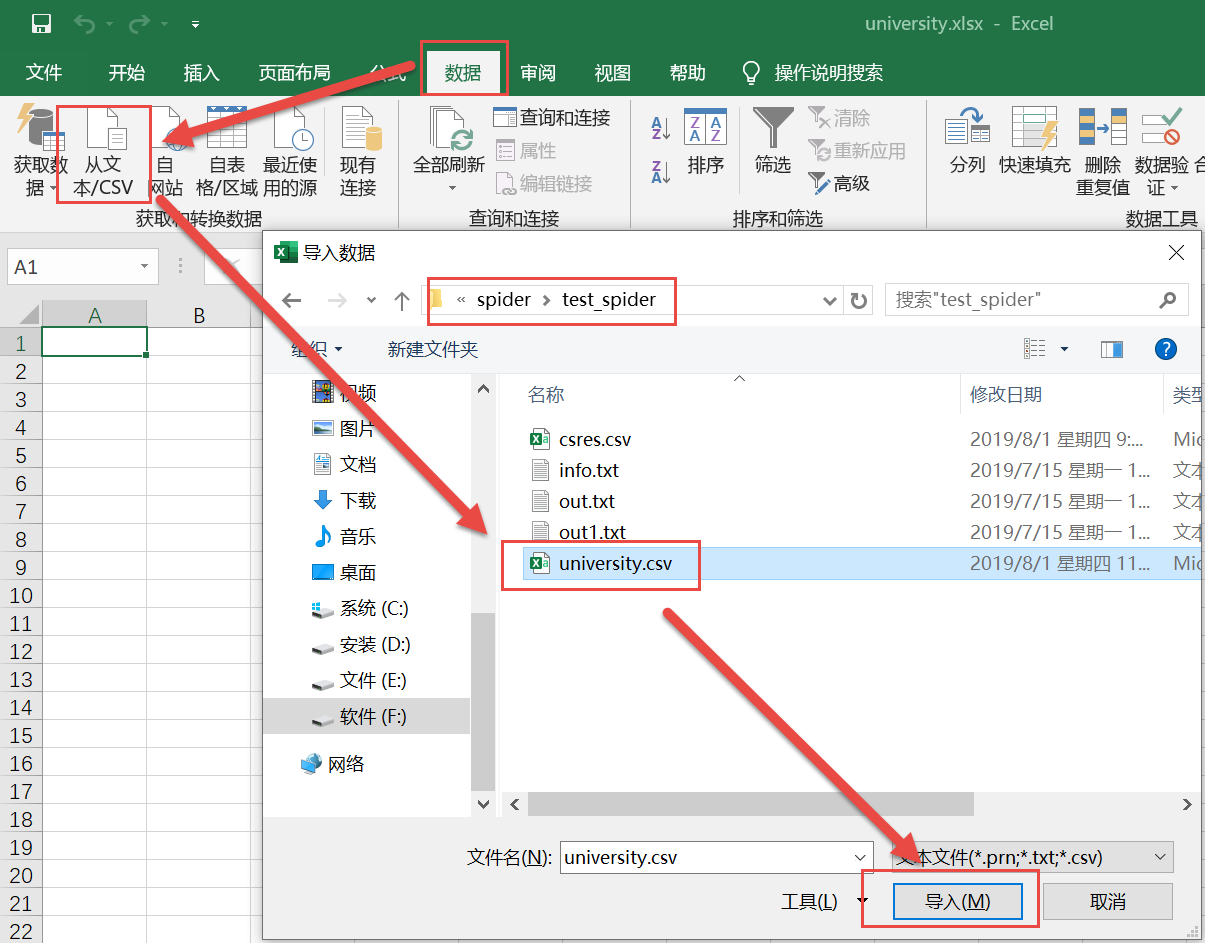Open the Customize Quick Access Toolbar dropdown
The width and height of the screenshot is (1205, 943).
[195, 24]
